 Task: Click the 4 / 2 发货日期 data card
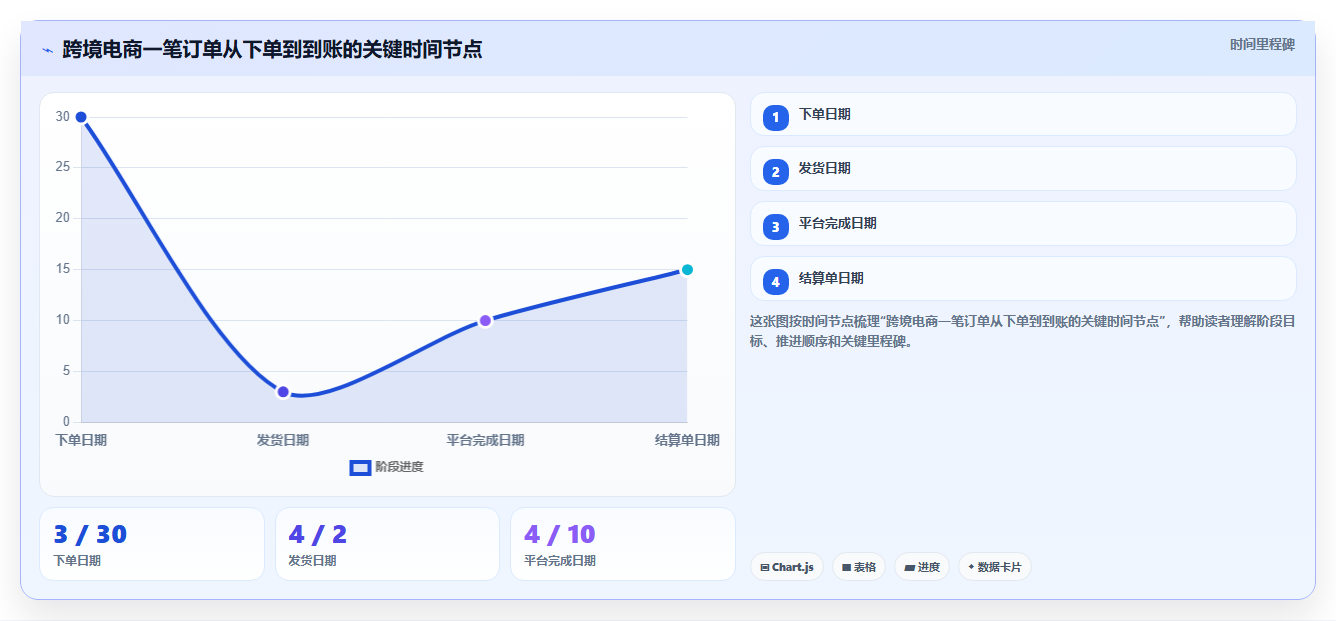(x=387, y=544)
